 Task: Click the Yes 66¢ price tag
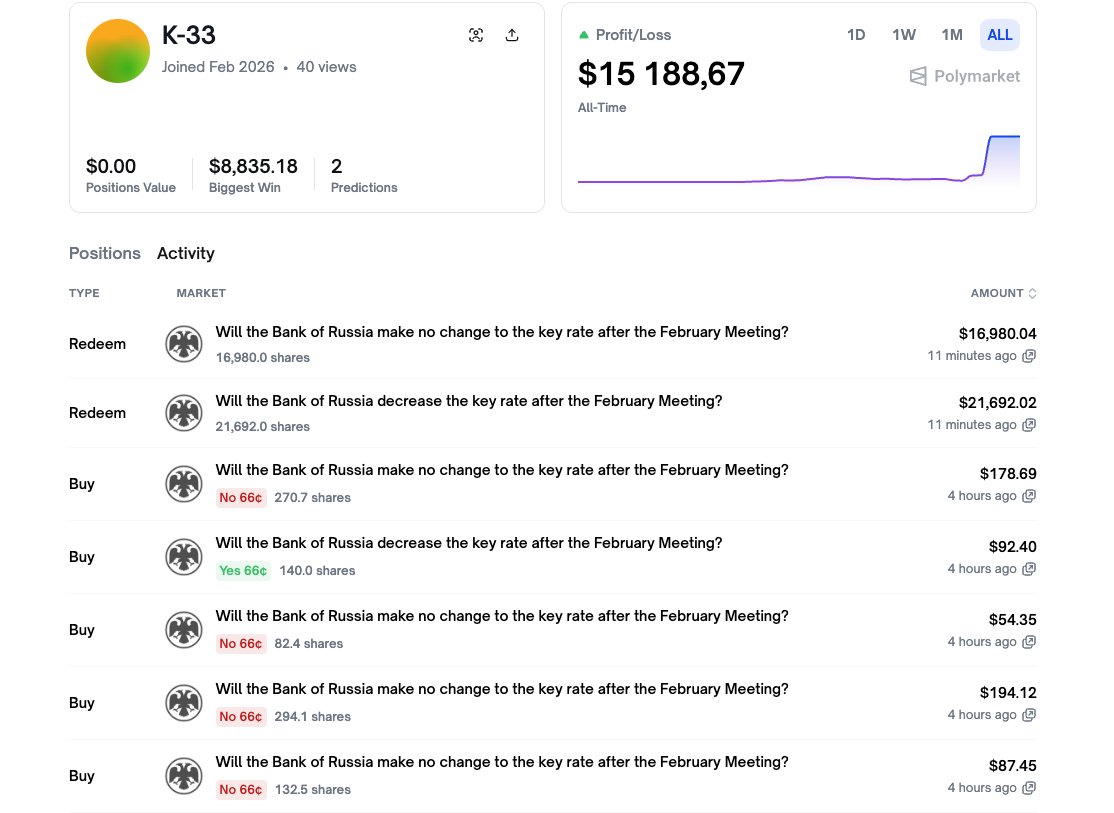(x=243, y=570)
